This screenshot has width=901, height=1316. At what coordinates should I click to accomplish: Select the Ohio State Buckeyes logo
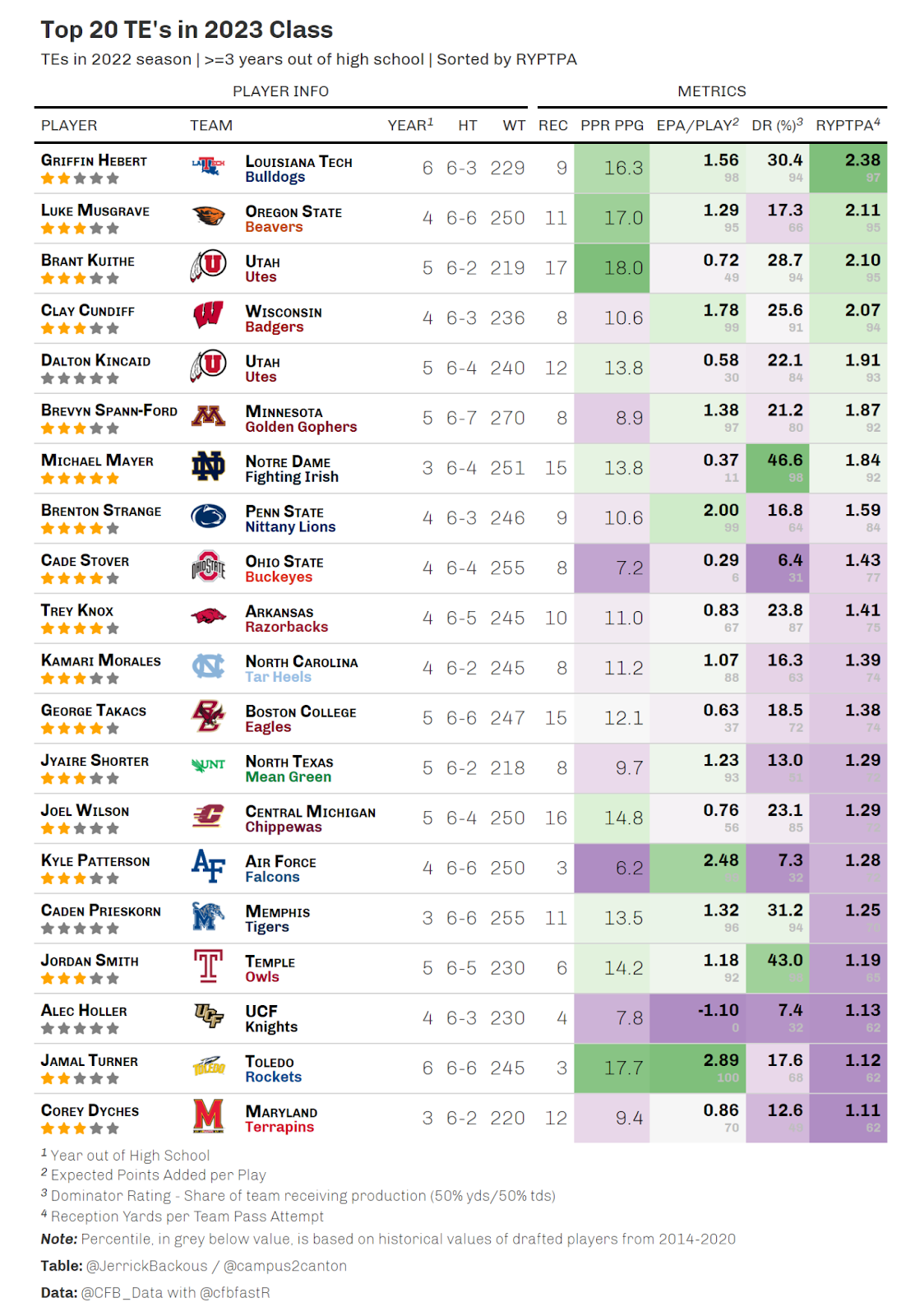[208, 567]
